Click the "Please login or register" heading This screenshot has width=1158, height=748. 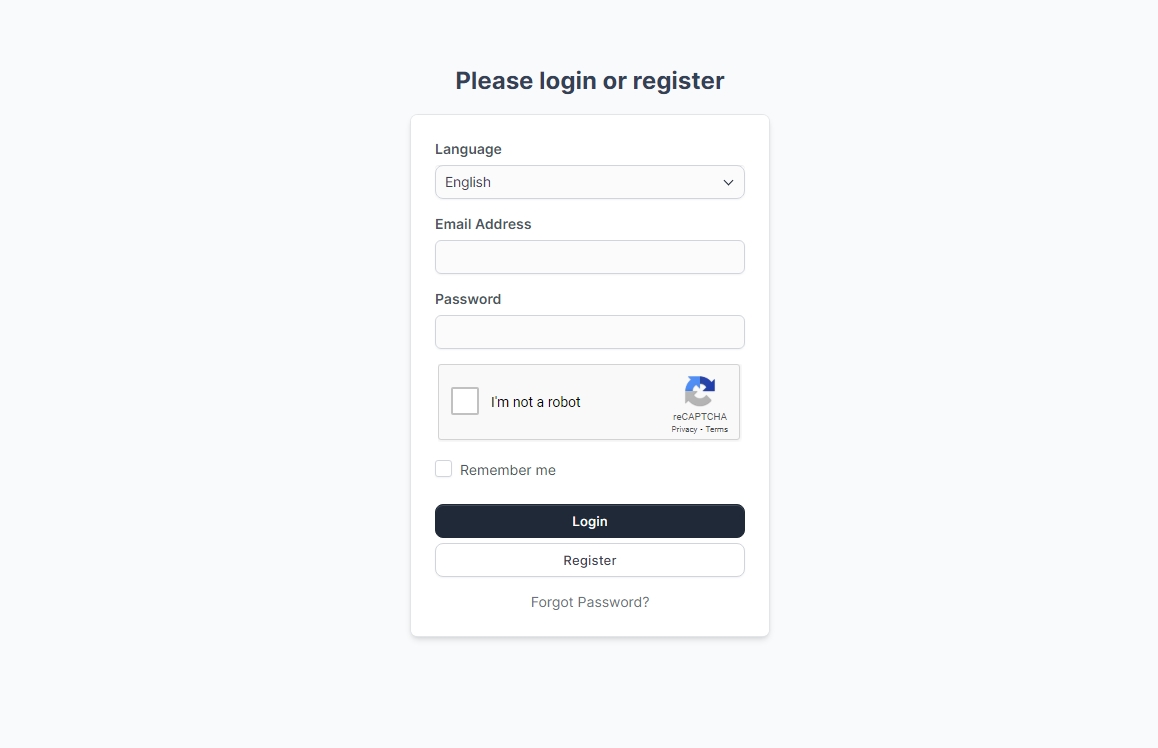click(x=589, y=81)
